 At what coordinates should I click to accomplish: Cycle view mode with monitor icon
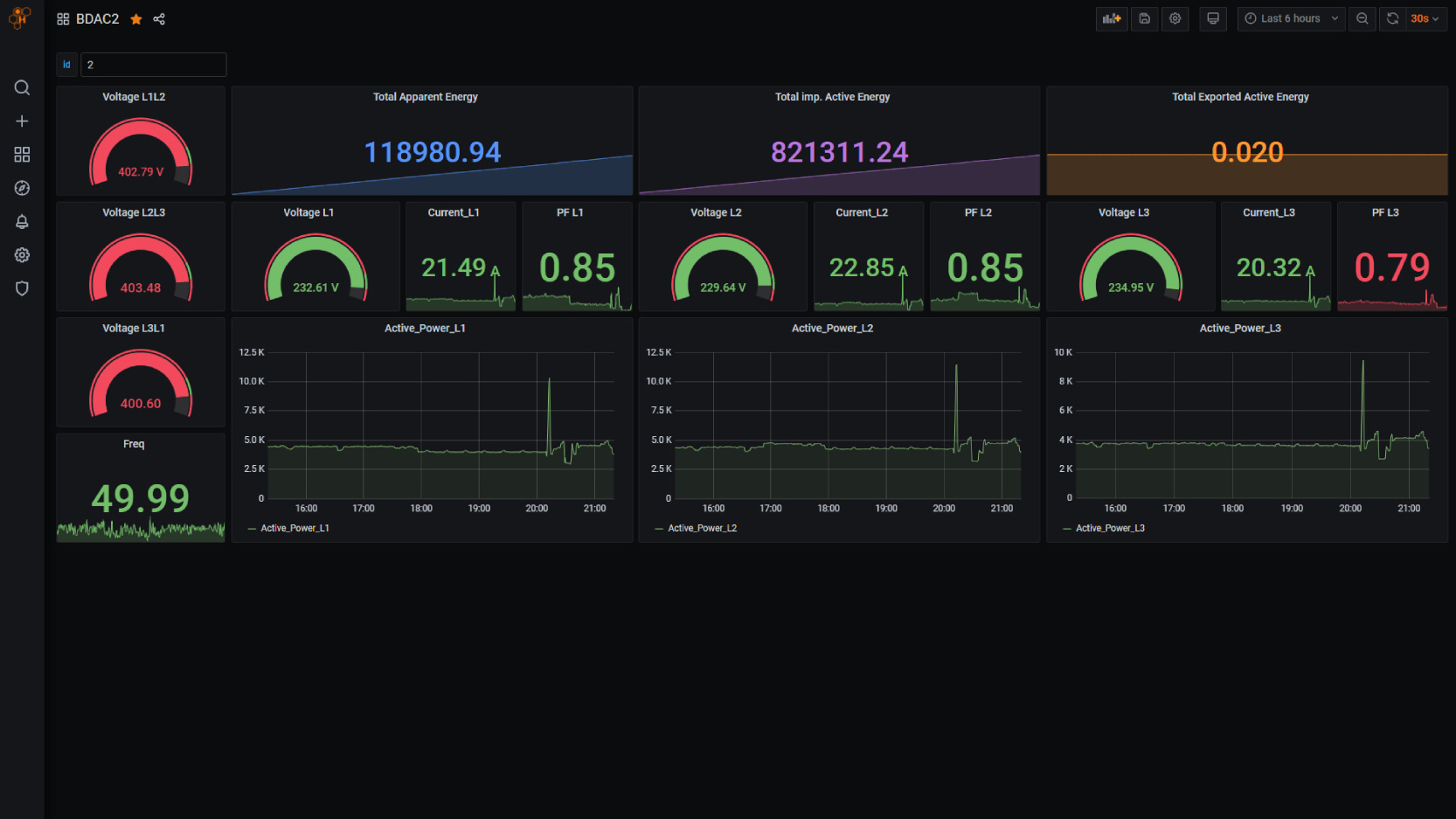tap(1213, 18)
